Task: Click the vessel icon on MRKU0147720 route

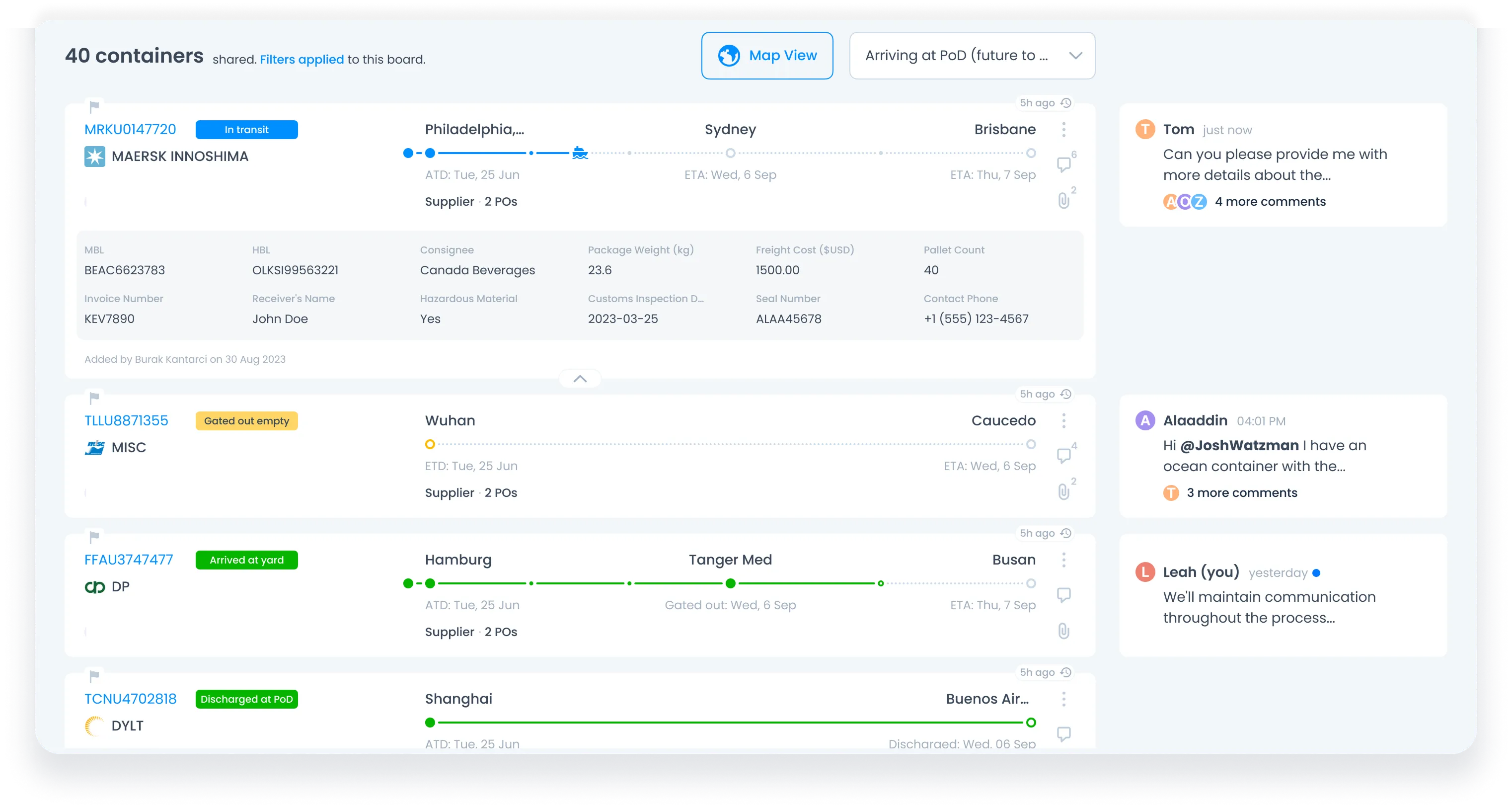Action: [x=580, y=153]
